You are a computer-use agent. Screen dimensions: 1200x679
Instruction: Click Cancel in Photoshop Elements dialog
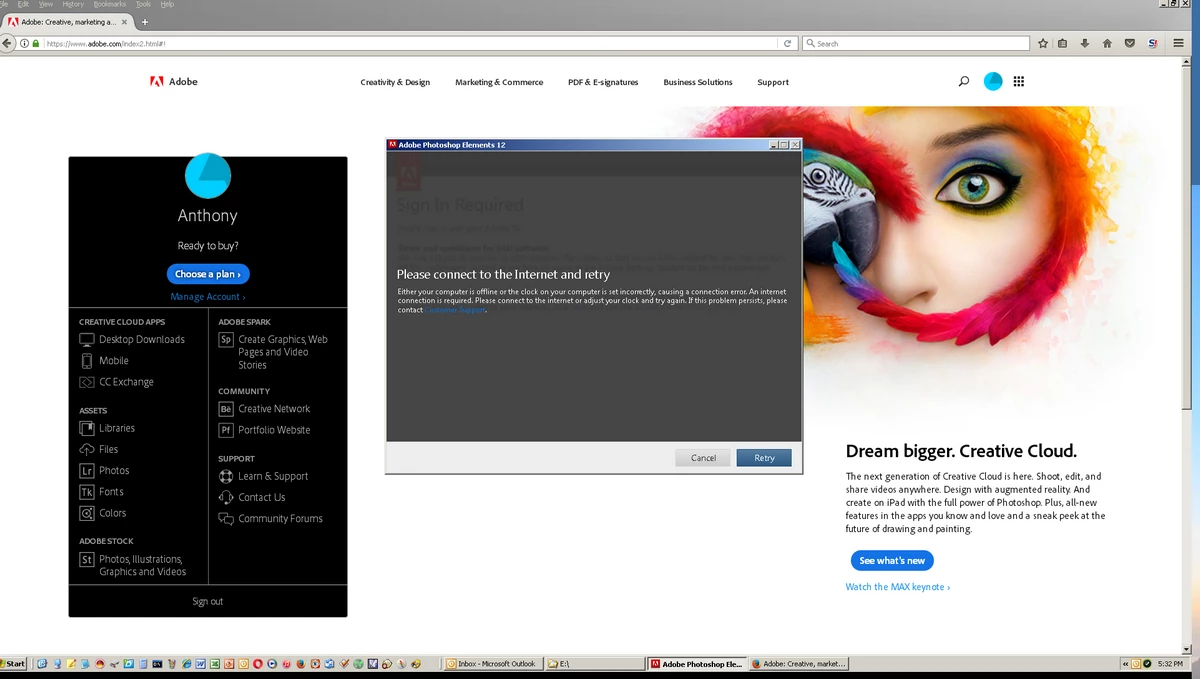(703, 458)
